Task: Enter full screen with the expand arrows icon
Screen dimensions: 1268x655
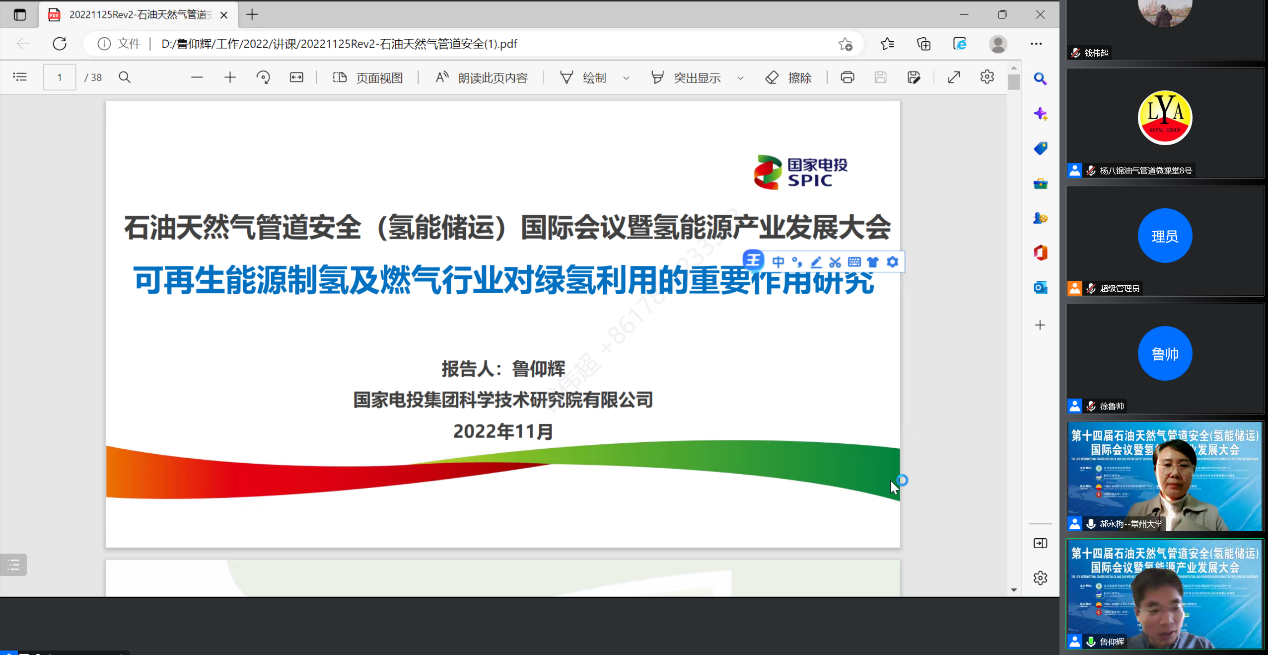Action: (x=953, y=77)
